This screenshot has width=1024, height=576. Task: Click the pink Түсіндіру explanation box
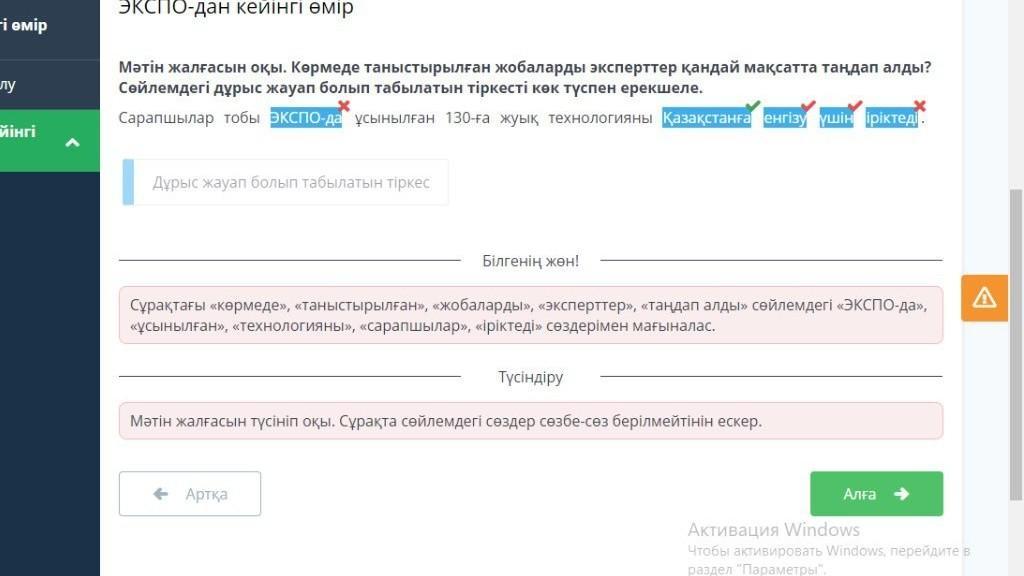point(530,421)
